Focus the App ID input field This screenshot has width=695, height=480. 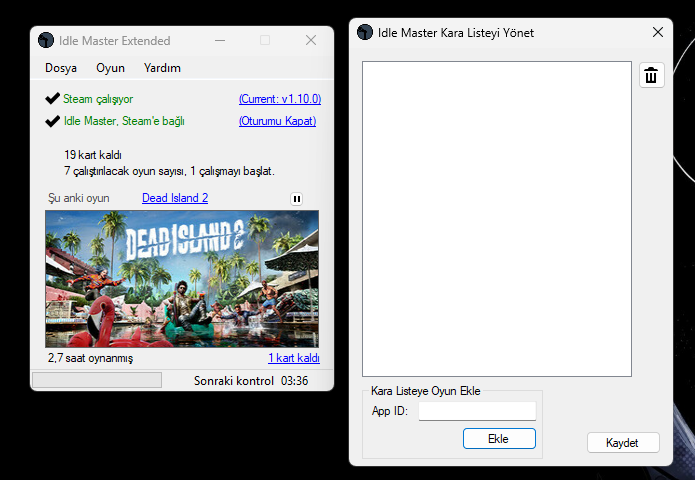coord(477,411)
